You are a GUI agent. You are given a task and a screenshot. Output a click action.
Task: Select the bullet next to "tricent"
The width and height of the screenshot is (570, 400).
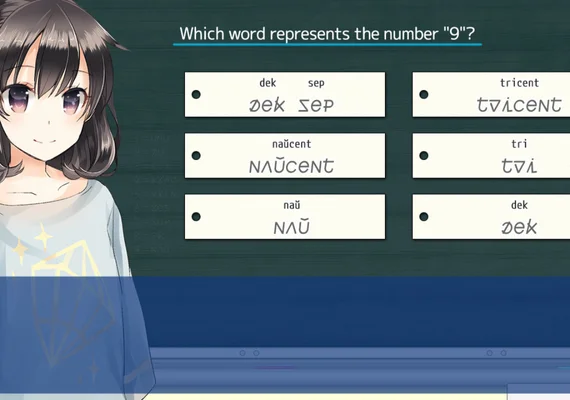click(424, 95)
